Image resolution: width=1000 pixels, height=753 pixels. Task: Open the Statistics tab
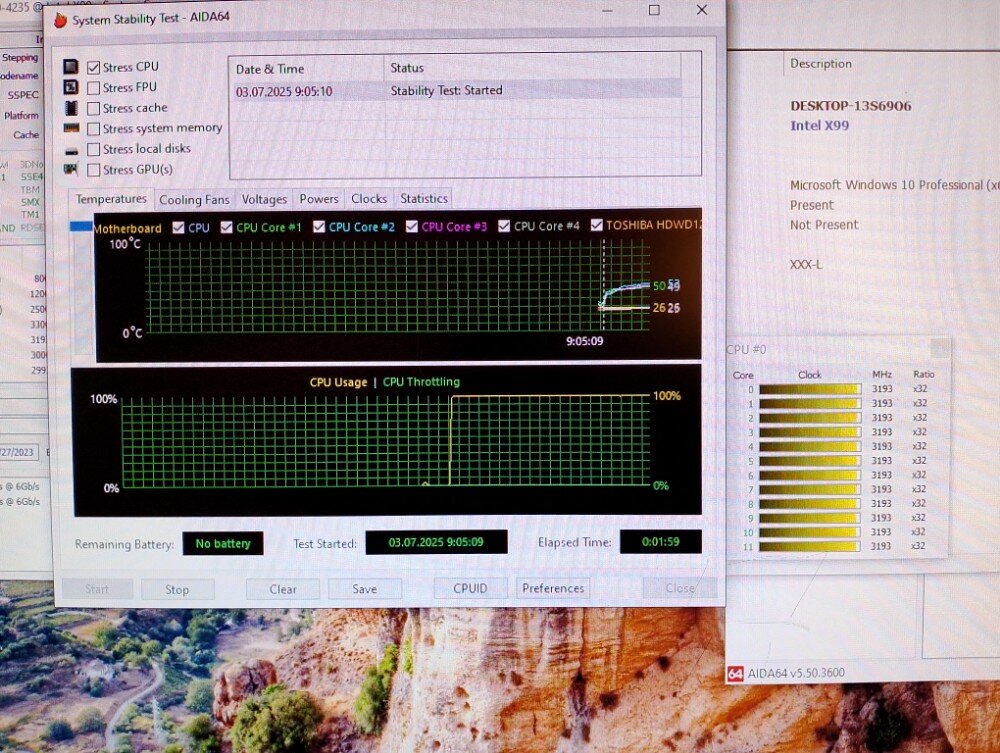[423, 199]
